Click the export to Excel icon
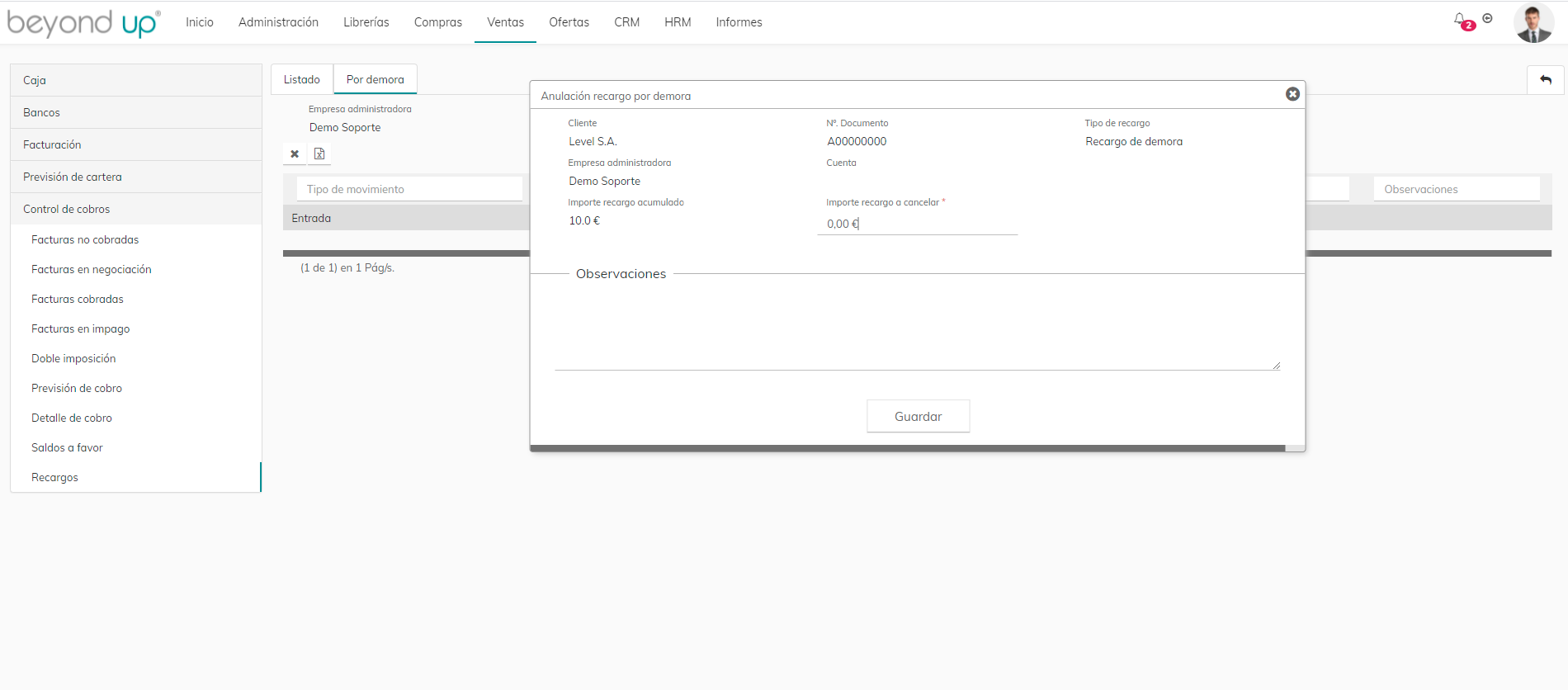Image resolution: width=1568 pixels, height=690 pixels. click(319, 154)
